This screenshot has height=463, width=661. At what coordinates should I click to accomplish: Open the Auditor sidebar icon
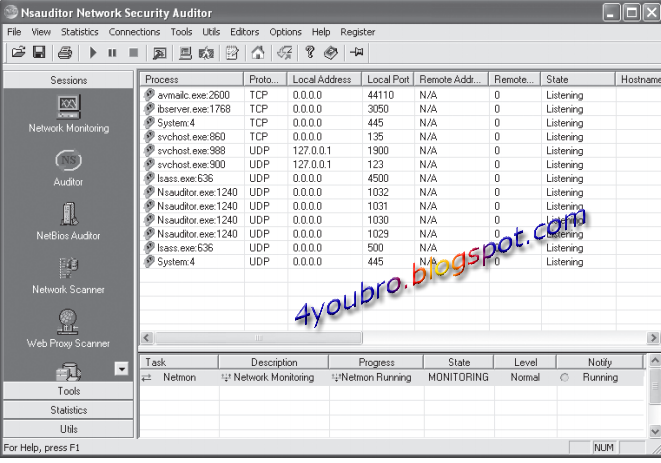pos(68,168)
